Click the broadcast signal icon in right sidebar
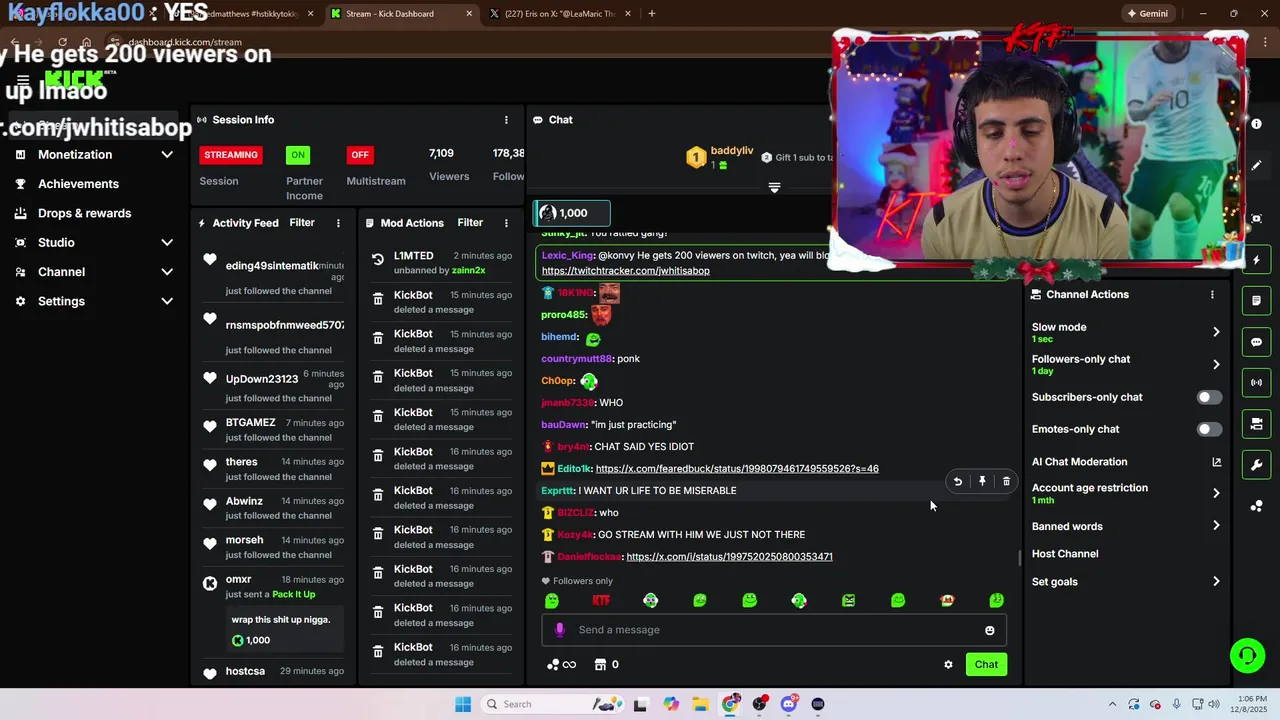This screenshot has height=720, width=1280. 1256,383
